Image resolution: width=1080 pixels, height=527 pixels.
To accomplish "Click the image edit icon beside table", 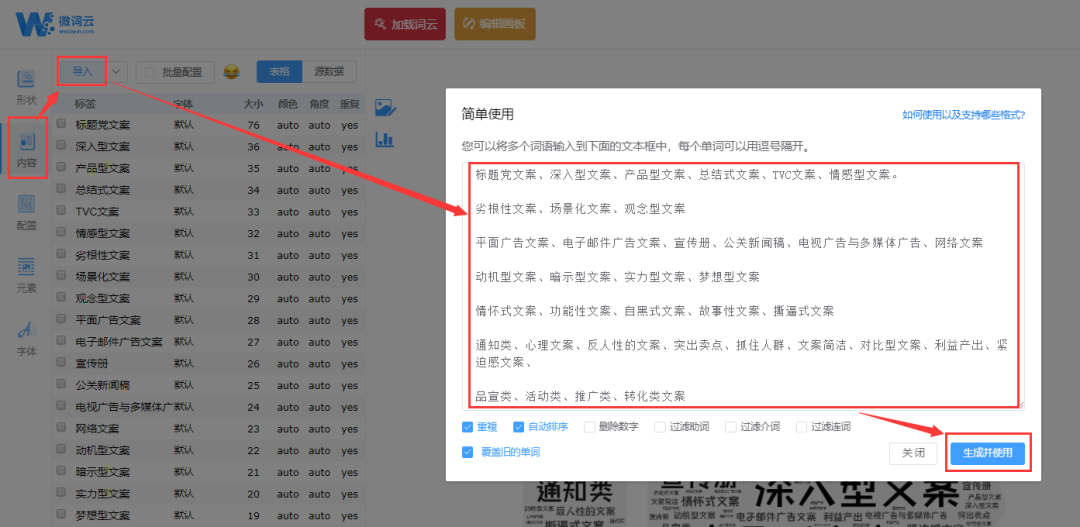I will 385,107.
